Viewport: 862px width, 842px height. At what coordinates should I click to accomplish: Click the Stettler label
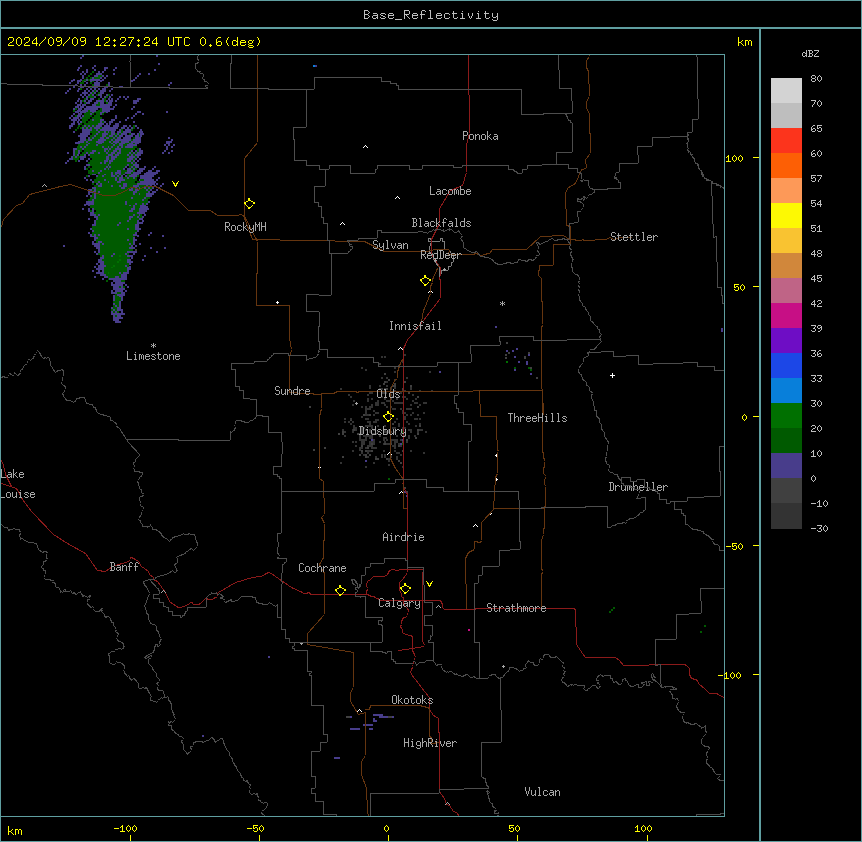pos(634,237)
